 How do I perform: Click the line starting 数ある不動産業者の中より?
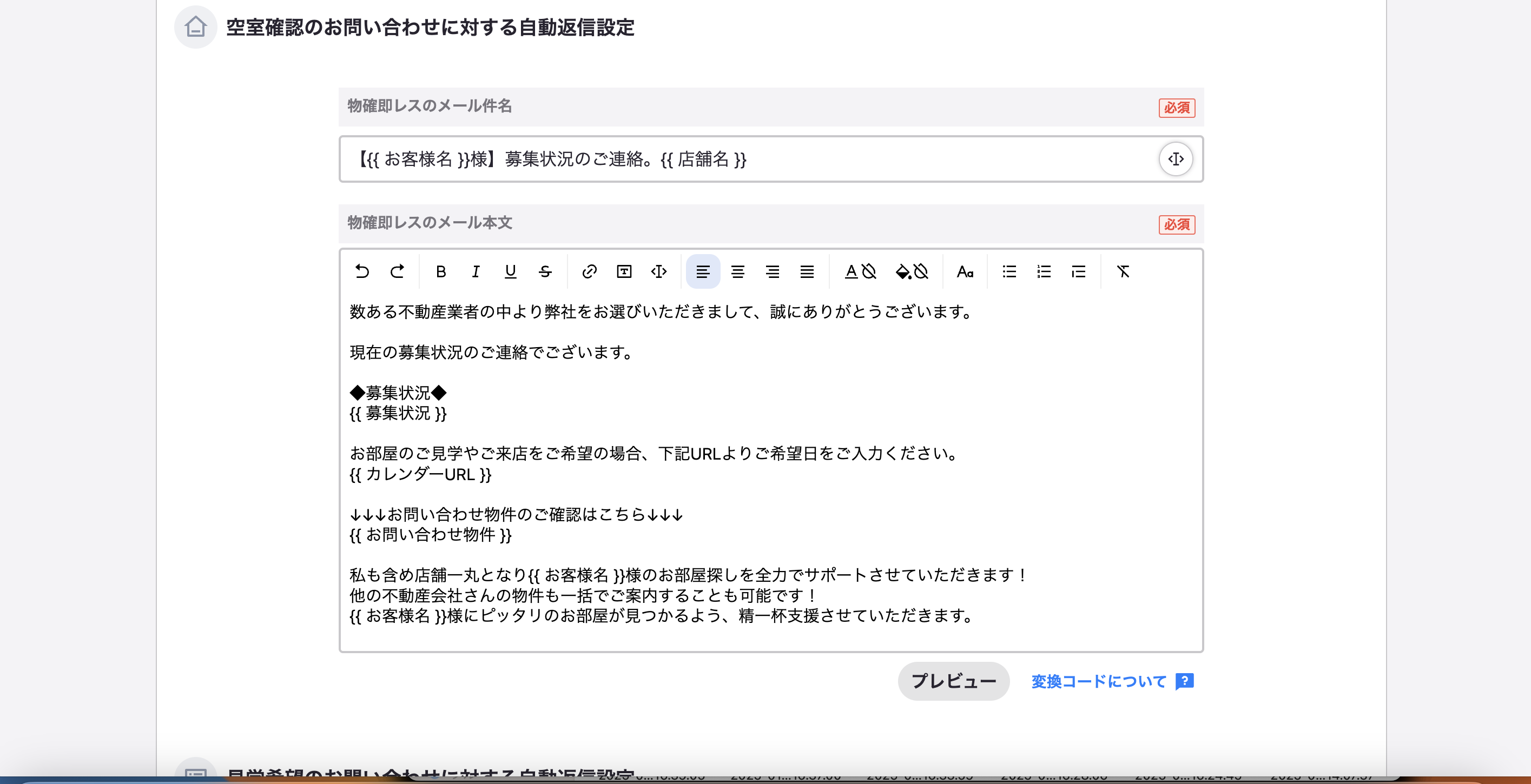pyautogui.click(x=662, y=312)
